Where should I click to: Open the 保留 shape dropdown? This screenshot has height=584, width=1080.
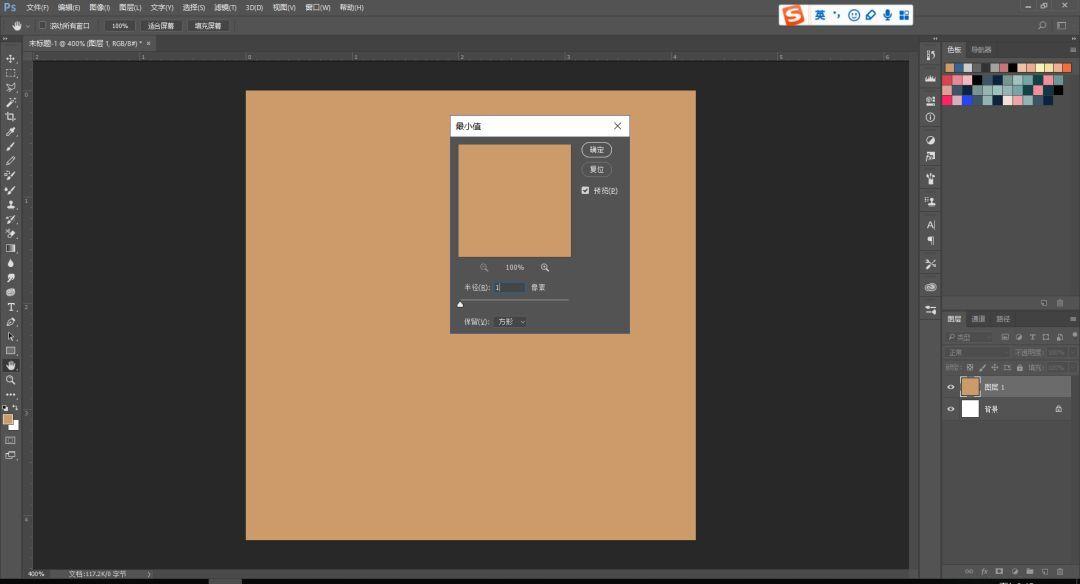(x=510, y=322)
